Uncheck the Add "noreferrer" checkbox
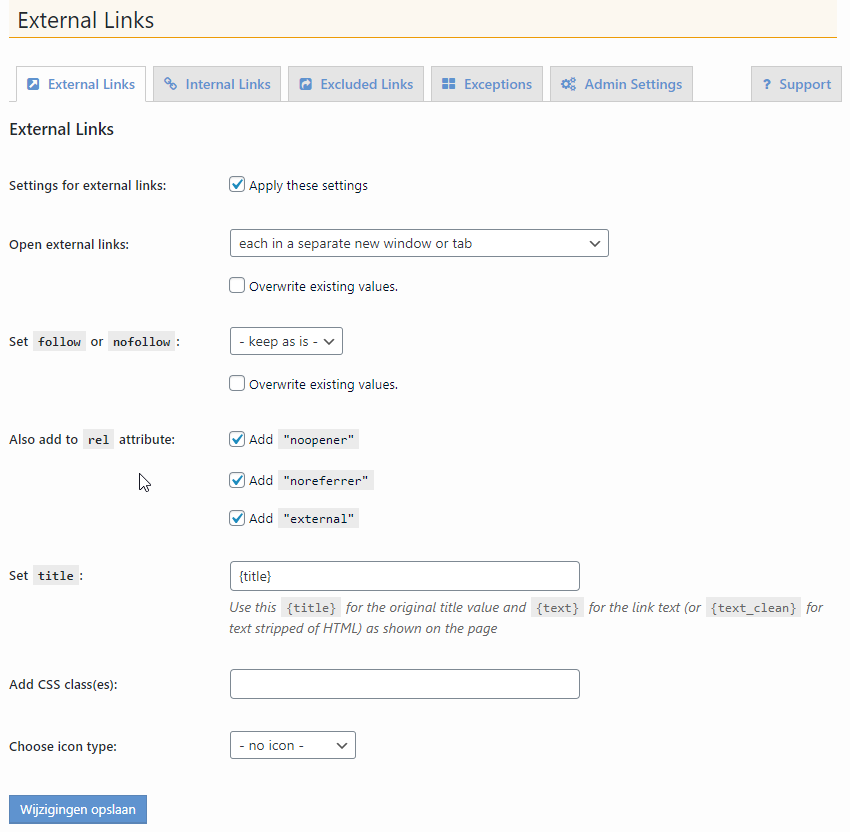Image resolution: width=850 pixels, height=832 pixels. (x=237, y=480)
